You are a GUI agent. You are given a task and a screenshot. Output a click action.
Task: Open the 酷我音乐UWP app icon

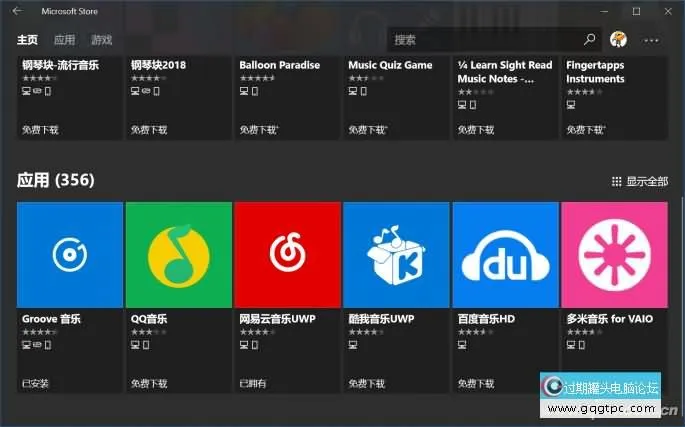396,256
